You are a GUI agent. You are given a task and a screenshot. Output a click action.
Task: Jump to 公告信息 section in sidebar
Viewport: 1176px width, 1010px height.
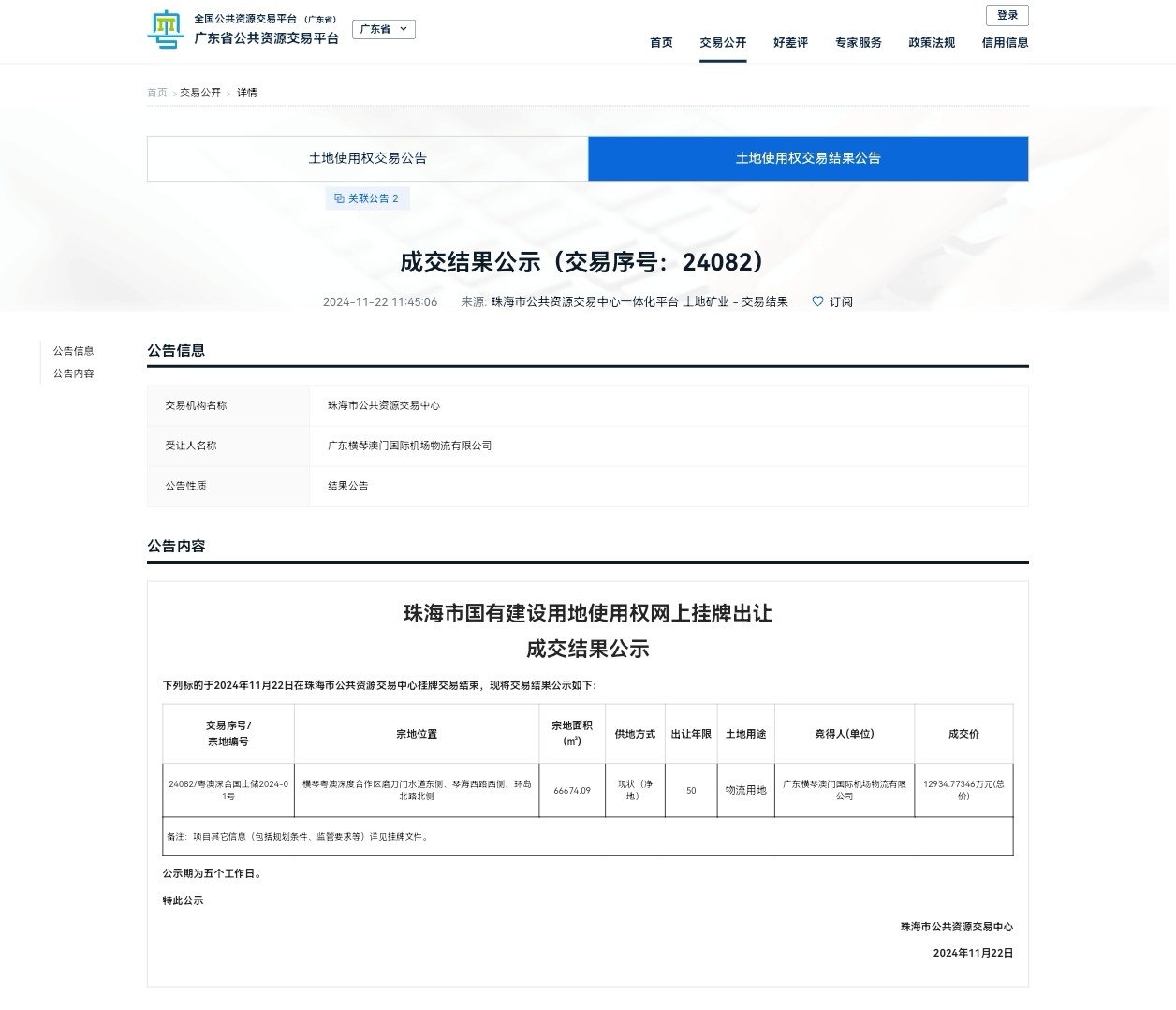[x=74, y=351]
